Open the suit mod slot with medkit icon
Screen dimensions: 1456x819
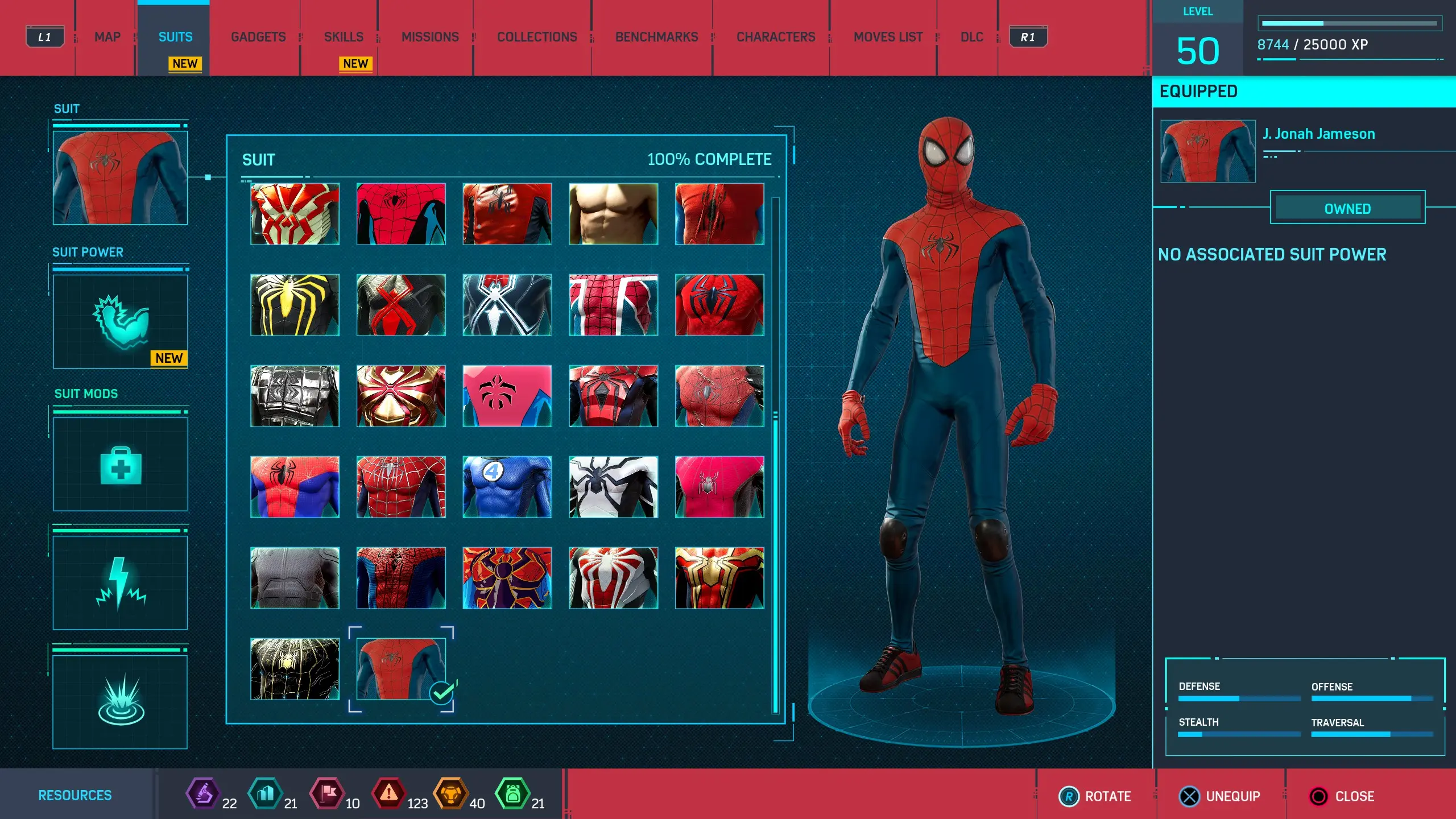coord(120,464)
